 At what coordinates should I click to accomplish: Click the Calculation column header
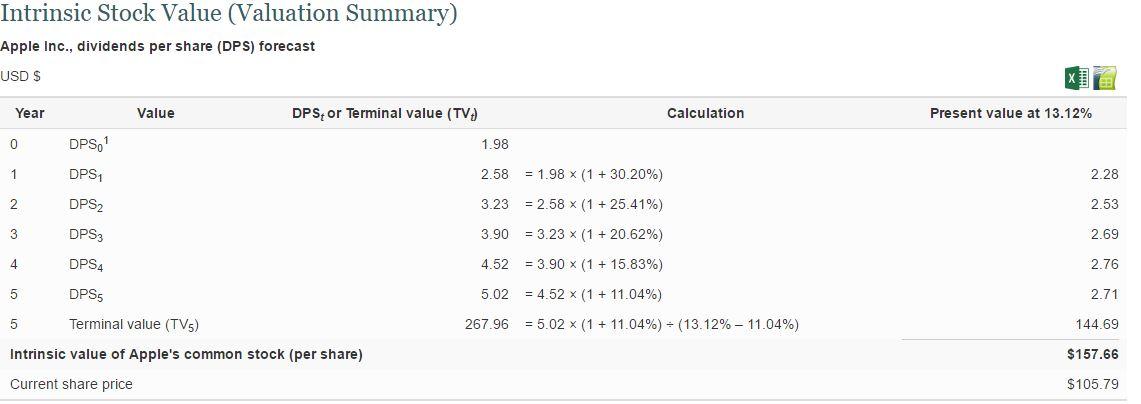(x=705, y=113)
